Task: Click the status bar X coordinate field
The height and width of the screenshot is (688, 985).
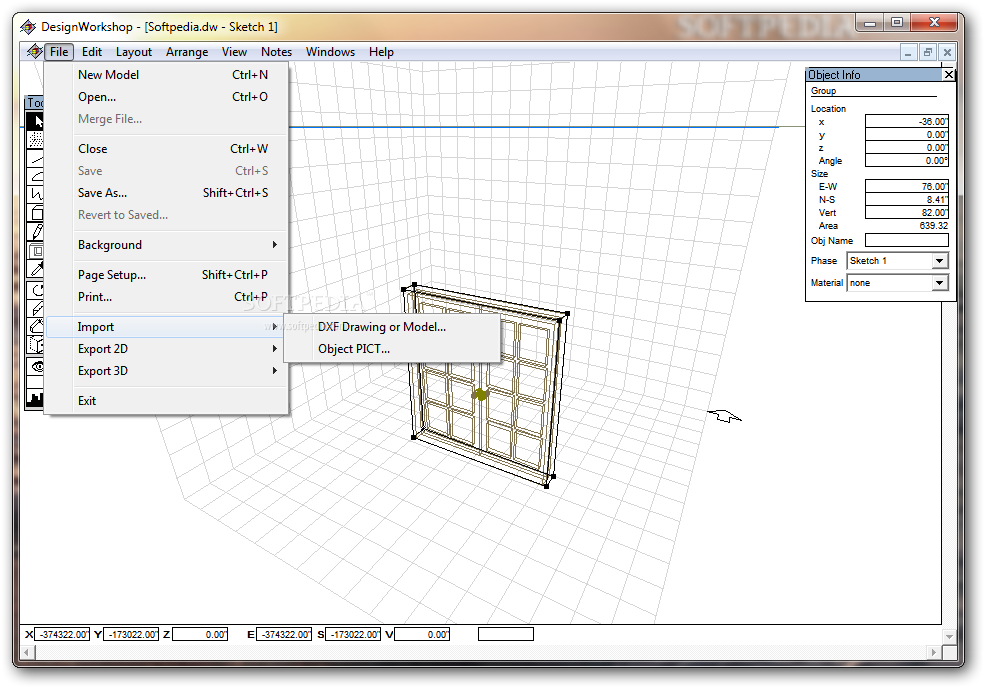Action: point(62,635)
